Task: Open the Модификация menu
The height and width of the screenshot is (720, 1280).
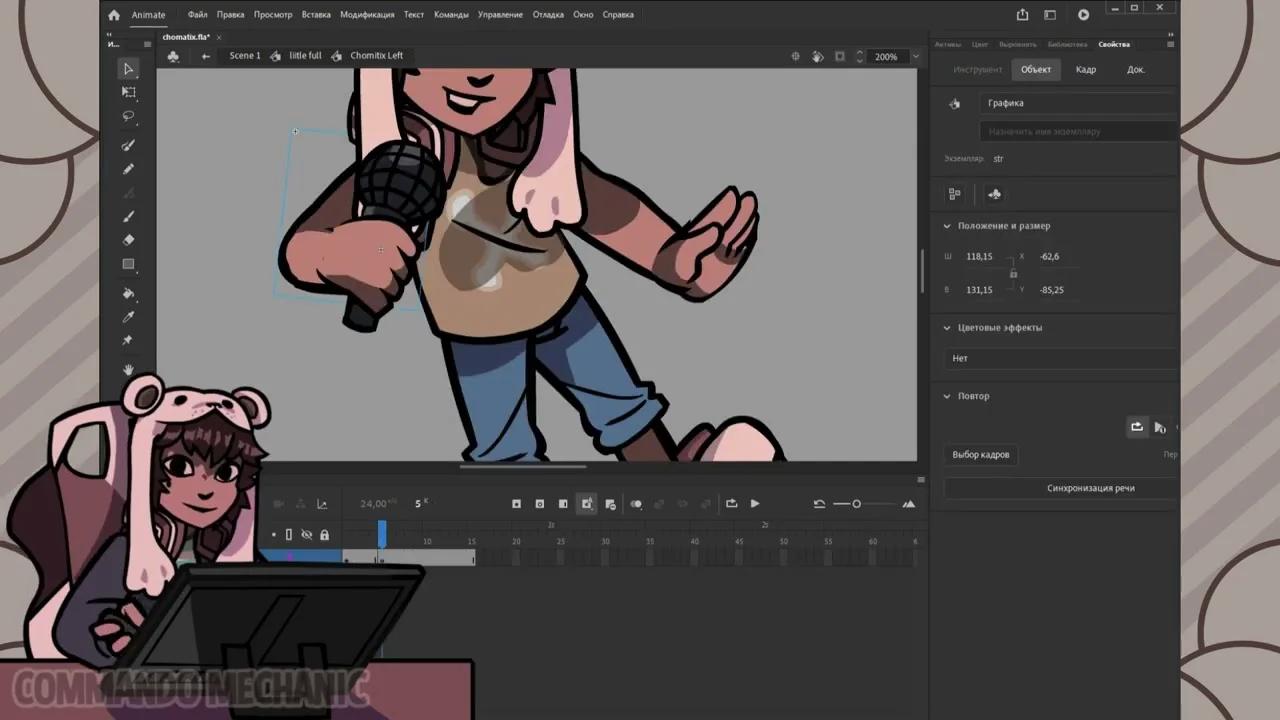Action: point(367,15)
